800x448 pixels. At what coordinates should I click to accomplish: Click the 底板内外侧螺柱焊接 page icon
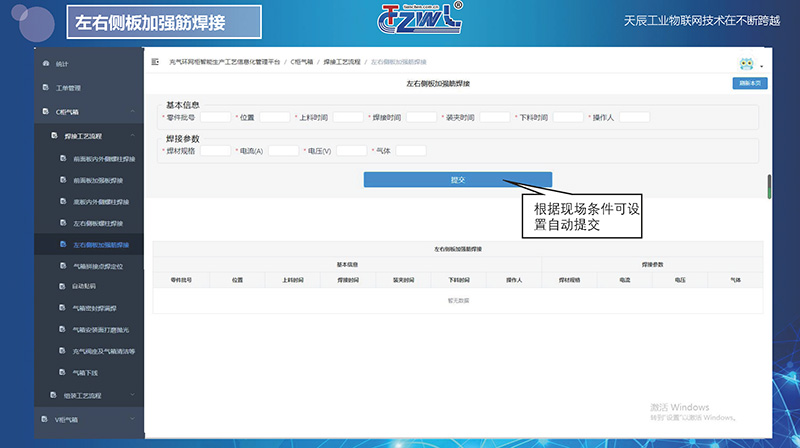coord(63,201)
